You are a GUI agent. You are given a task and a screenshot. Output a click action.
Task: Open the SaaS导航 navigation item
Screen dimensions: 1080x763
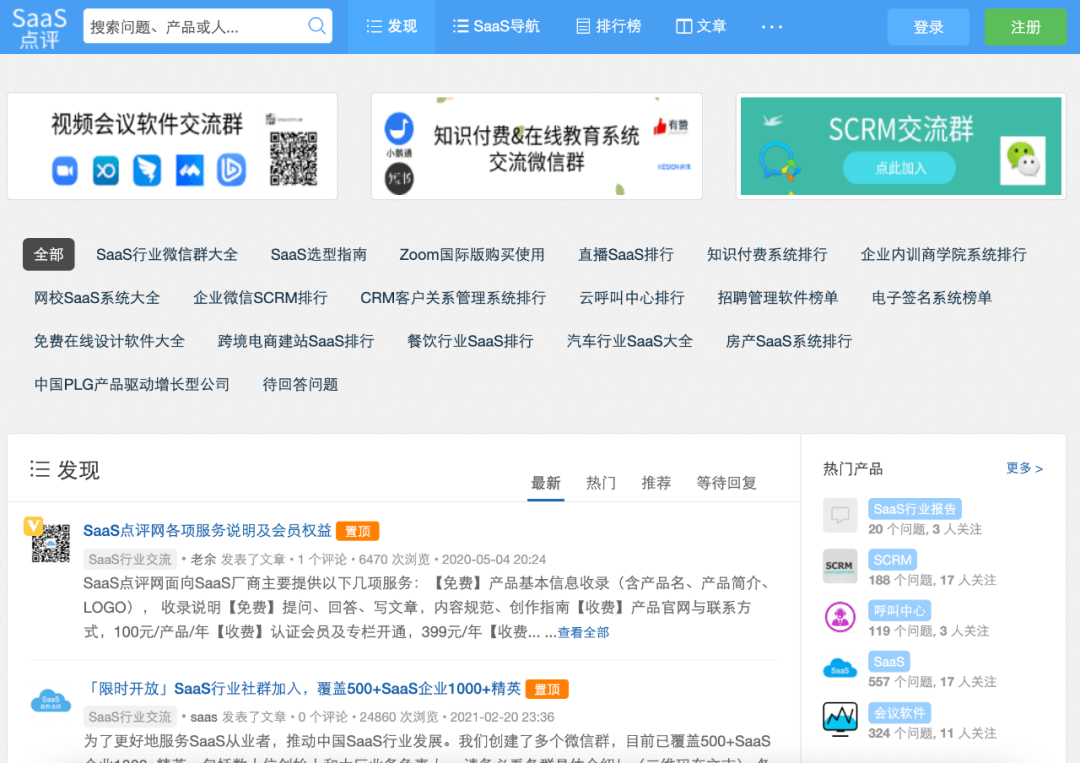point(496,27)
